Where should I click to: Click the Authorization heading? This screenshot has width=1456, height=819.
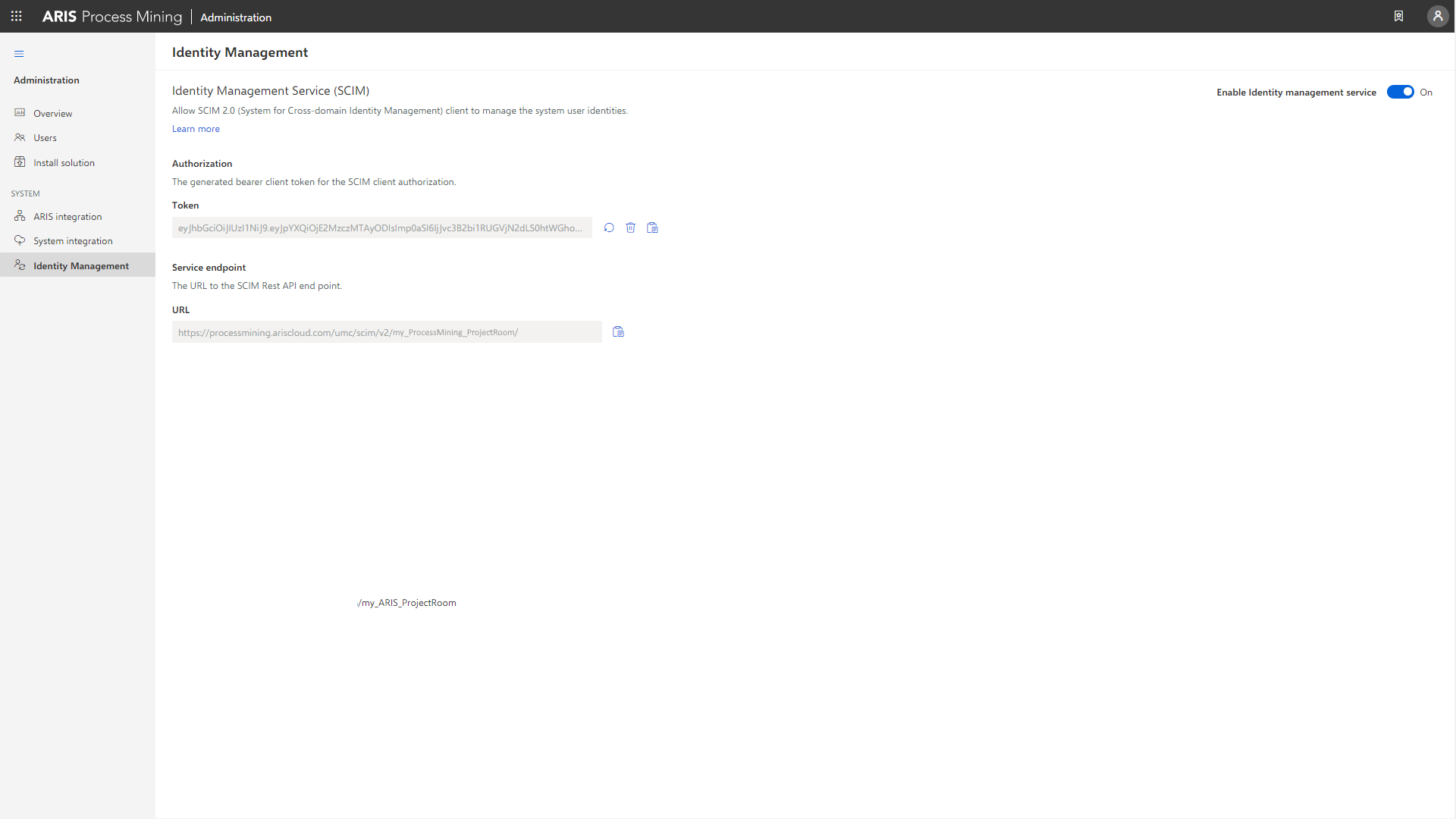coord(202,164)
